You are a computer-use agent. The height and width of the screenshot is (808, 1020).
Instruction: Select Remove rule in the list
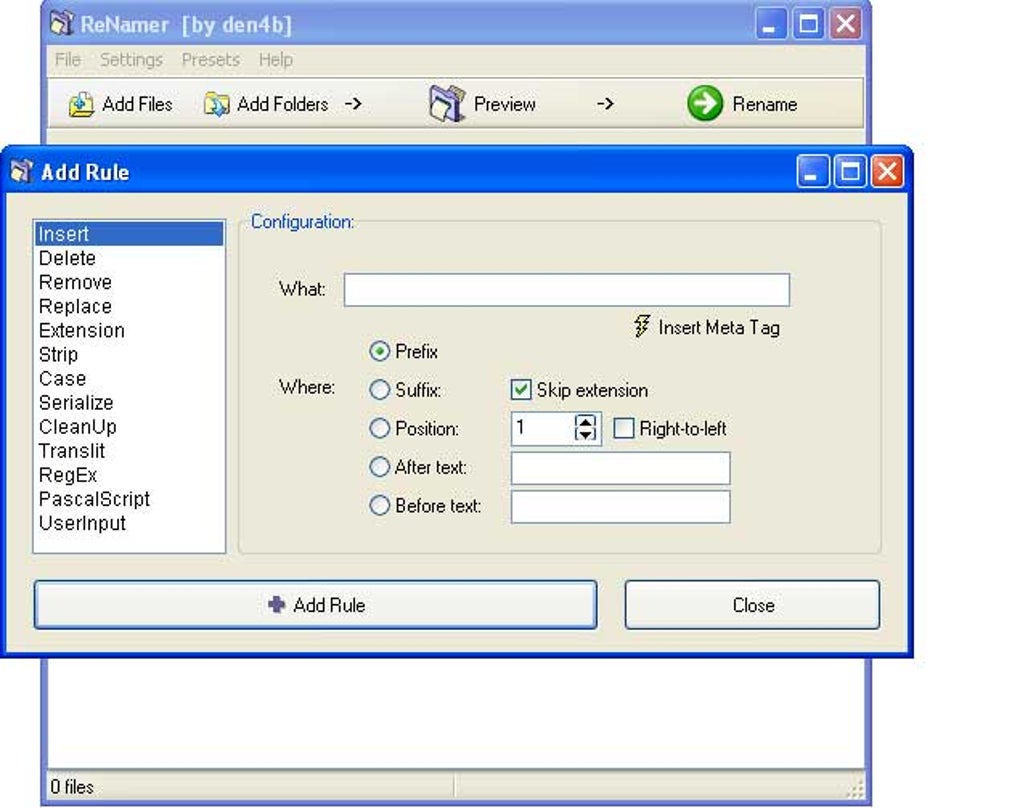coord(129,282)
